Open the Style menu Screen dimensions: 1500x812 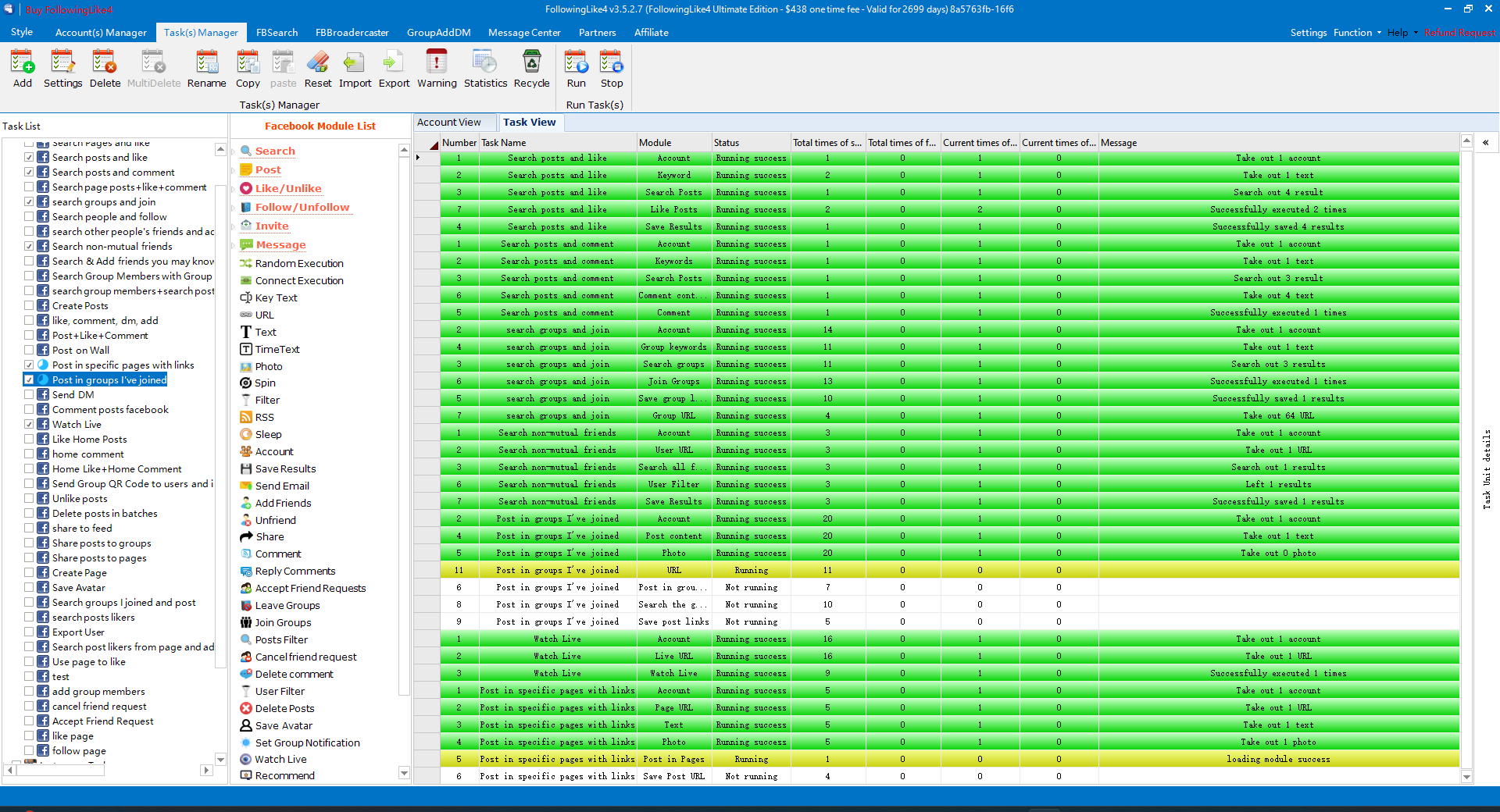pos(22,32)
